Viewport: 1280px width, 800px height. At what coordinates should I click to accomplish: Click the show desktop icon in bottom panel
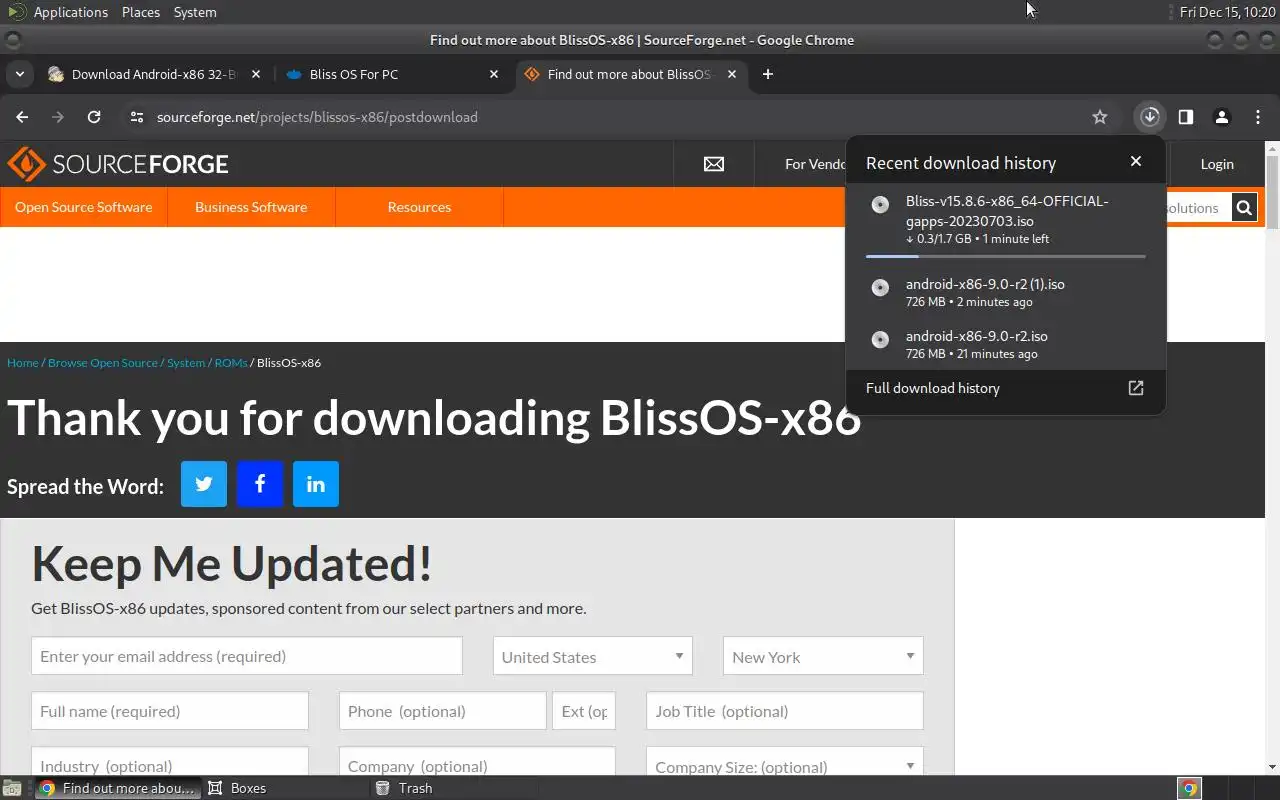click(10, 788)
